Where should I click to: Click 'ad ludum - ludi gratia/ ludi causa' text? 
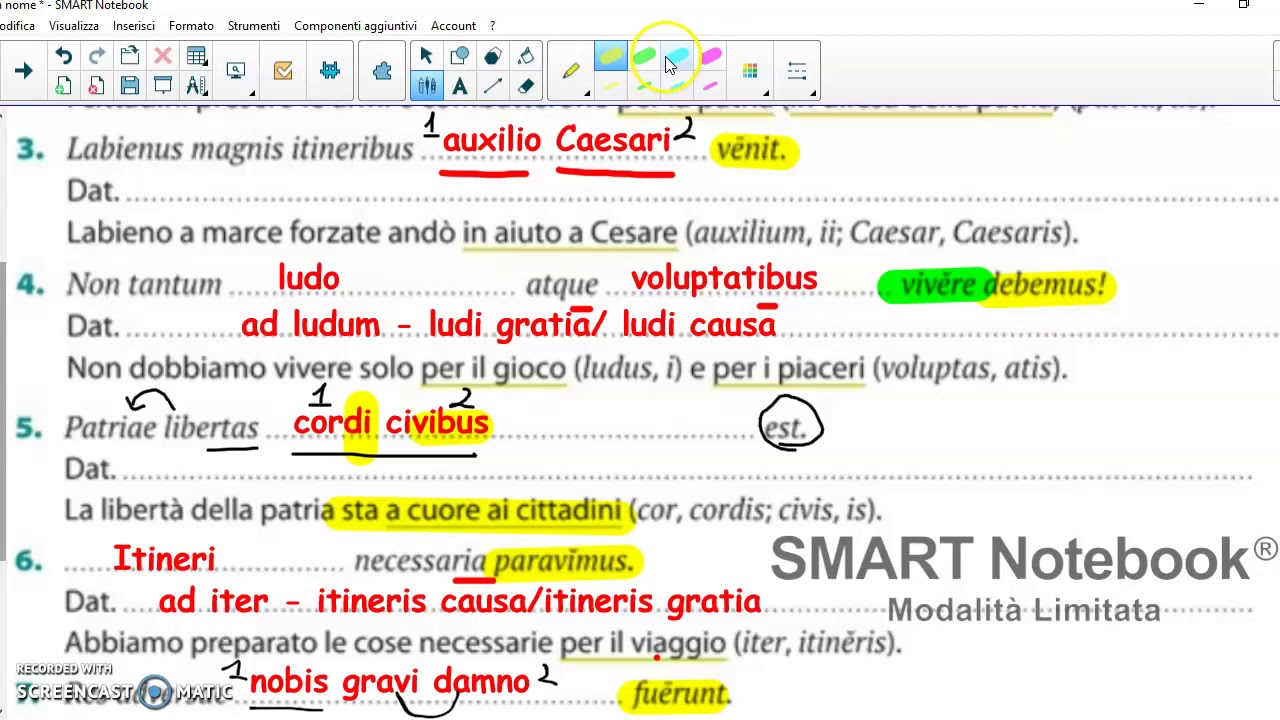click(x=508, y=325)
